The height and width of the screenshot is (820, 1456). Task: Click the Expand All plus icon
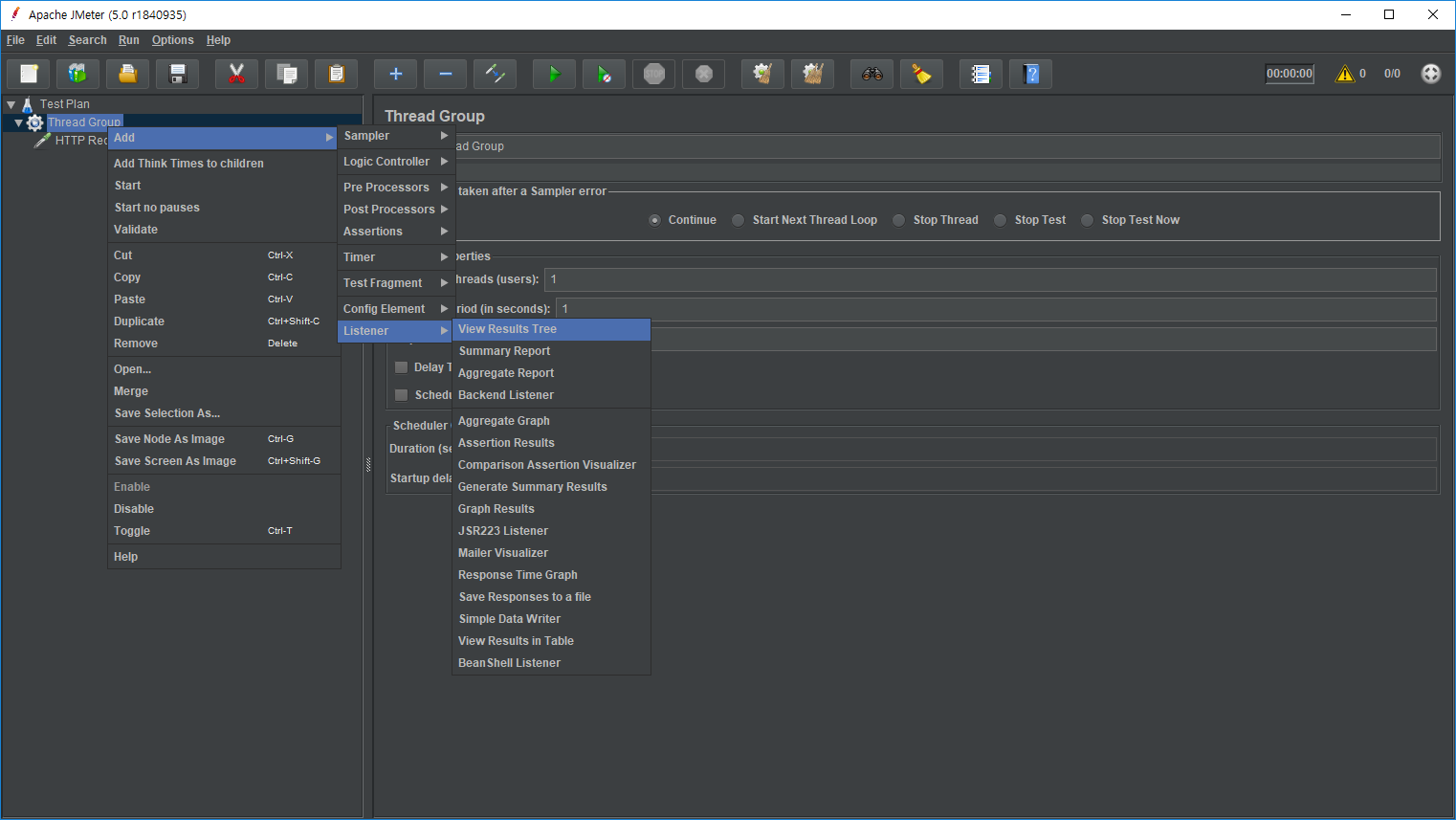pos(396,74)
